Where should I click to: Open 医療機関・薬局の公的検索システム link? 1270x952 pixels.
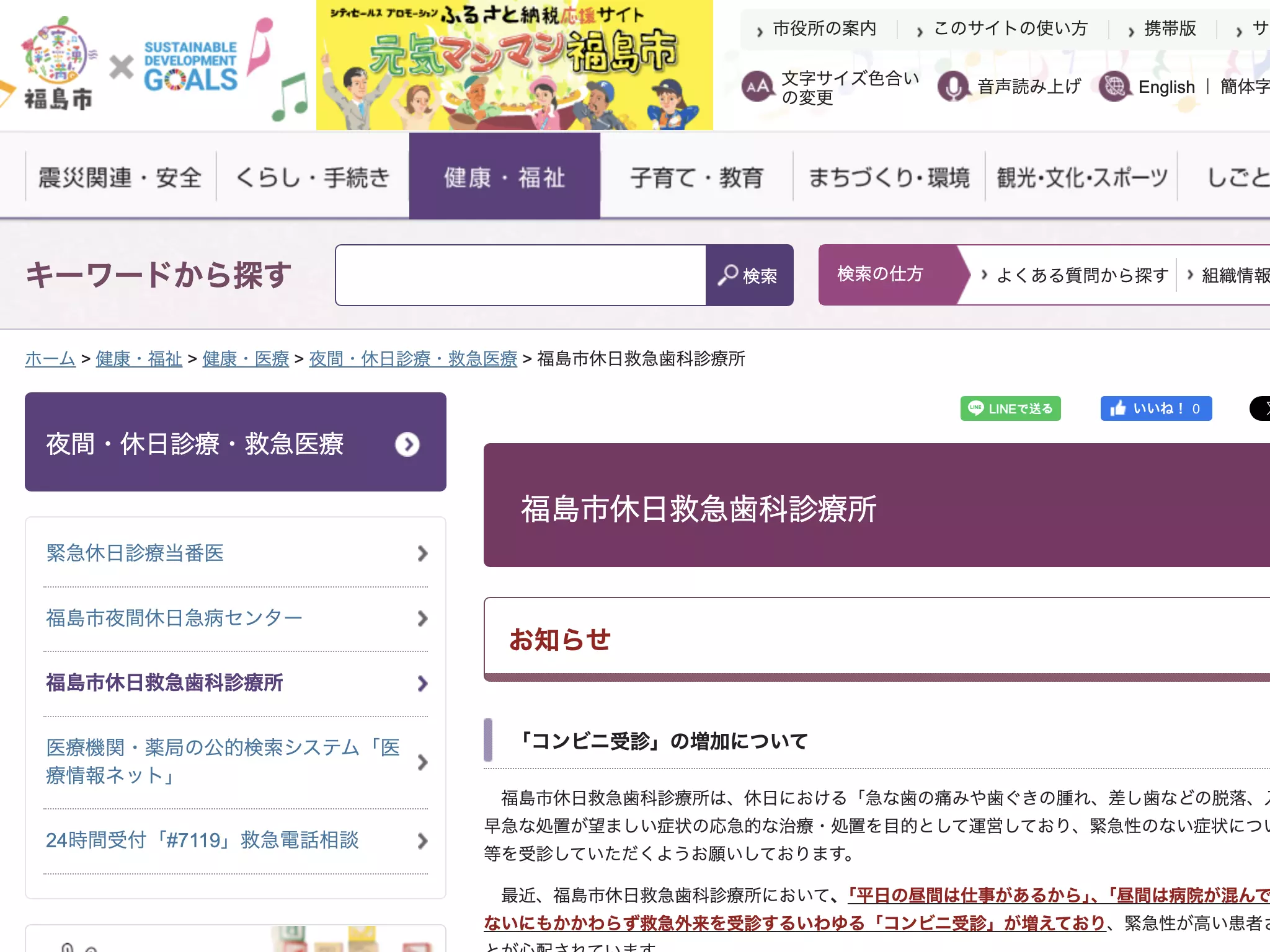click(223, 761)
